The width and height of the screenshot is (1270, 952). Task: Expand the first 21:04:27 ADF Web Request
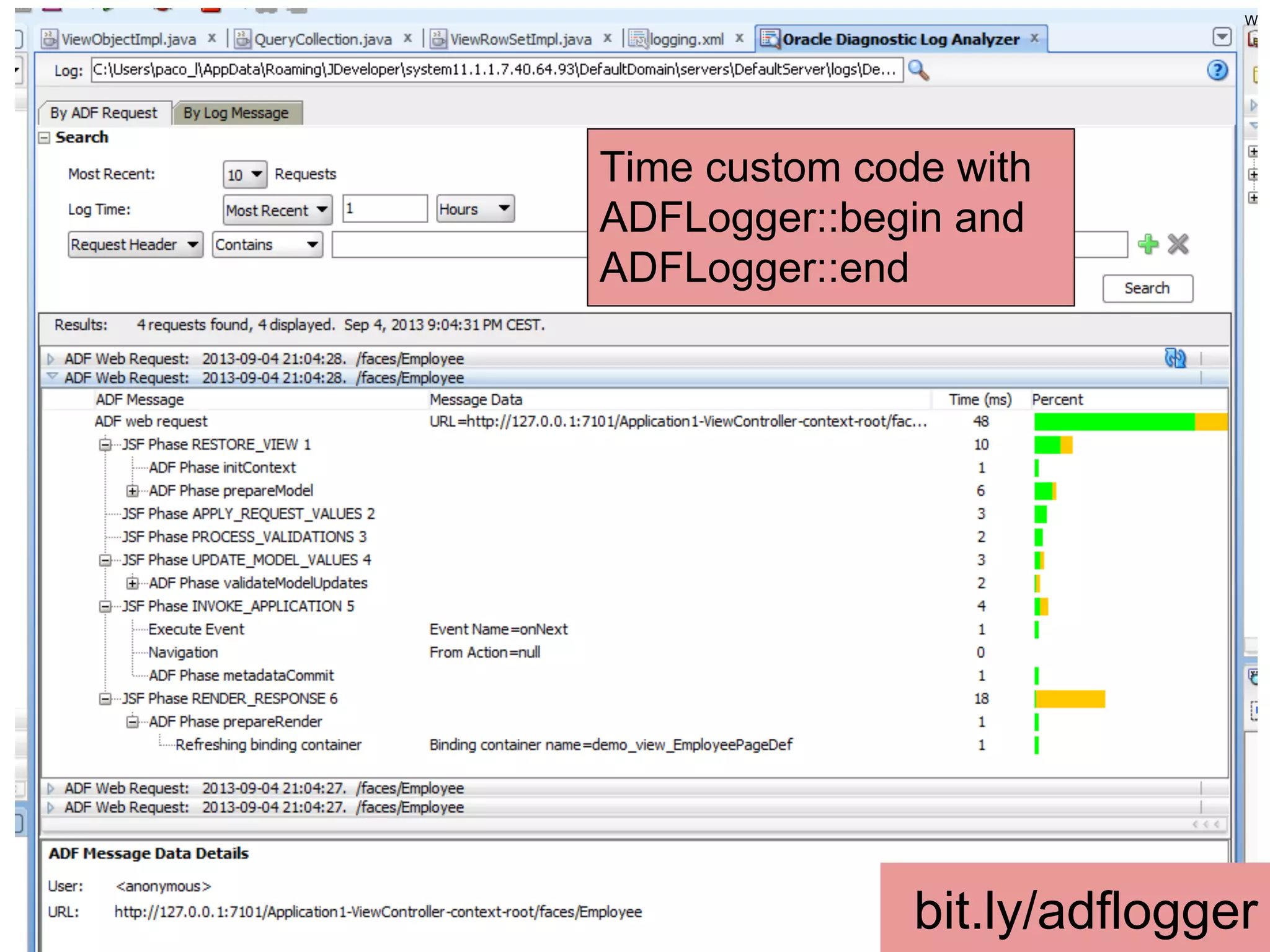pos(51,788)
